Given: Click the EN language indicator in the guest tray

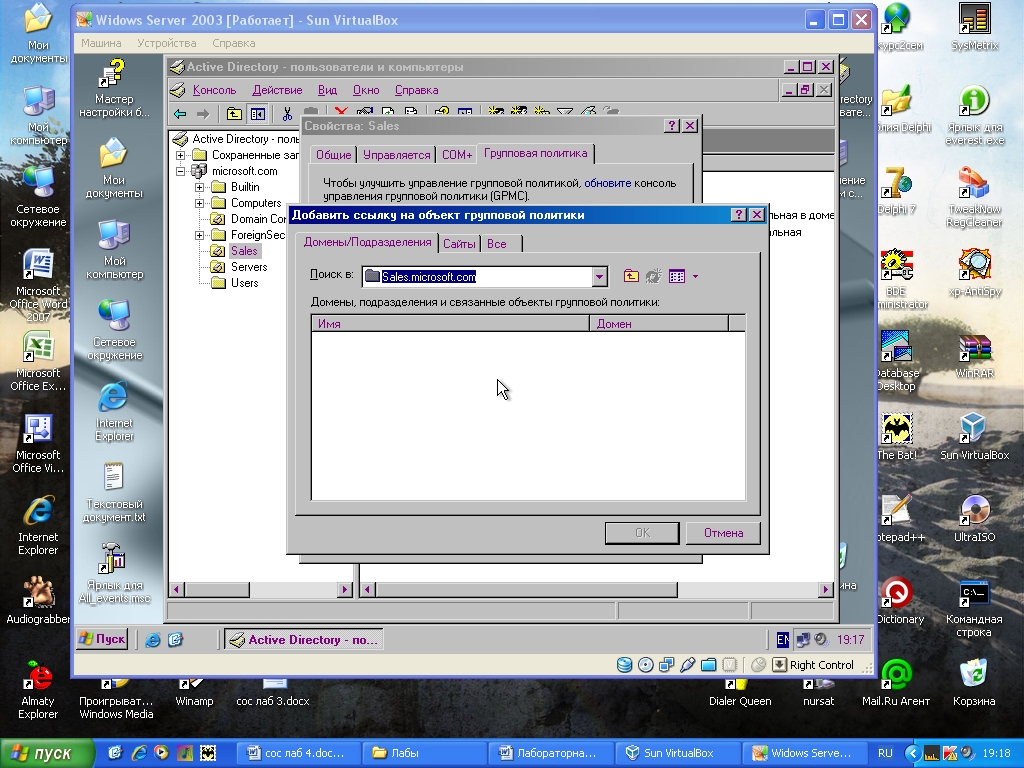Looking at the screenshot, I should (x=782, y=640).
